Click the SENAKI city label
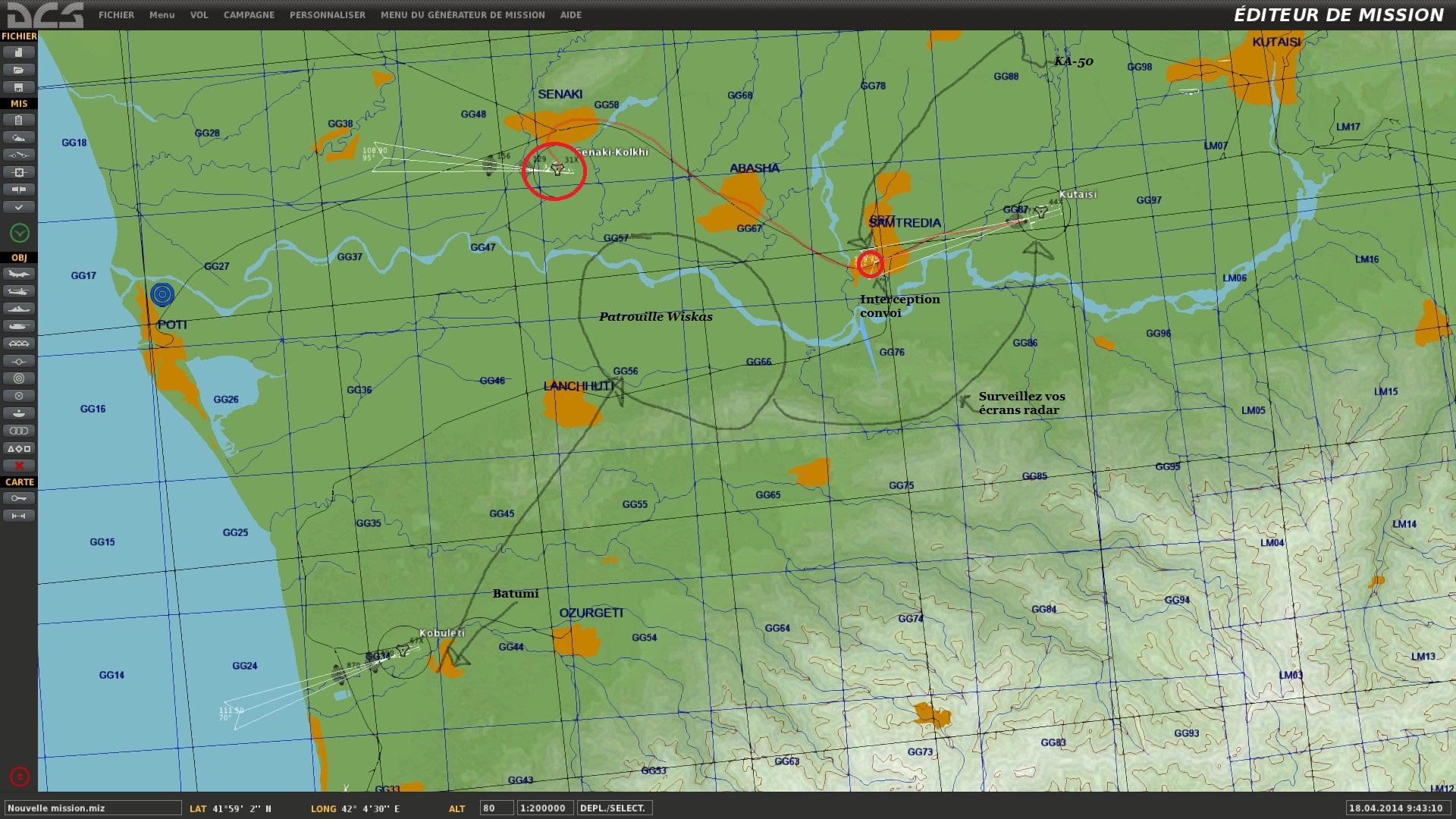1456x819 pixels. point(560,94)
